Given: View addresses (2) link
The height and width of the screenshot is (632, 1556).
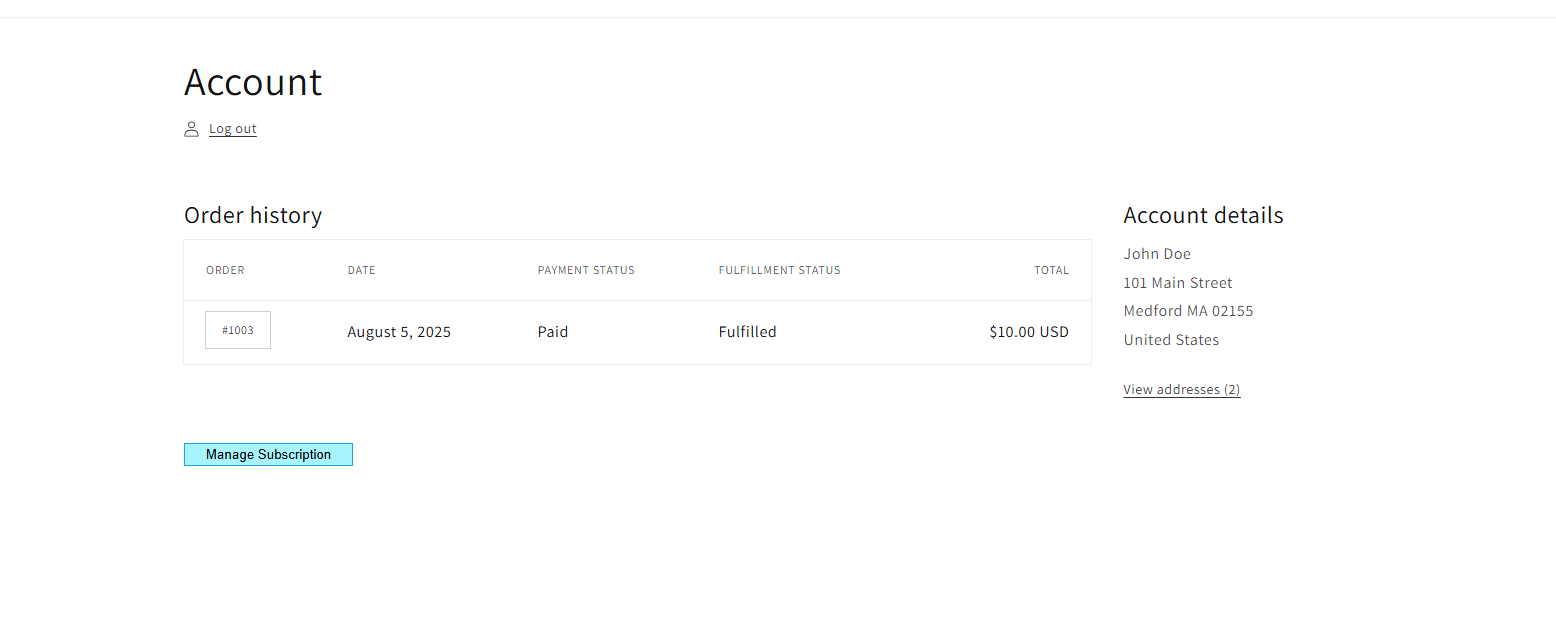Looking at the screenshot, I should click(x=1181, y=390).
